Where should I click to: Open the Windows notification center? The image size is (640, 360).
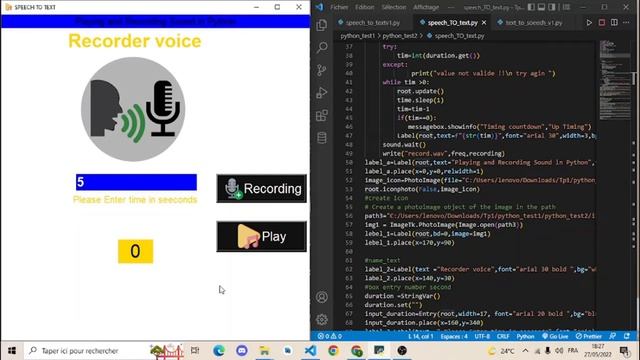624,351
